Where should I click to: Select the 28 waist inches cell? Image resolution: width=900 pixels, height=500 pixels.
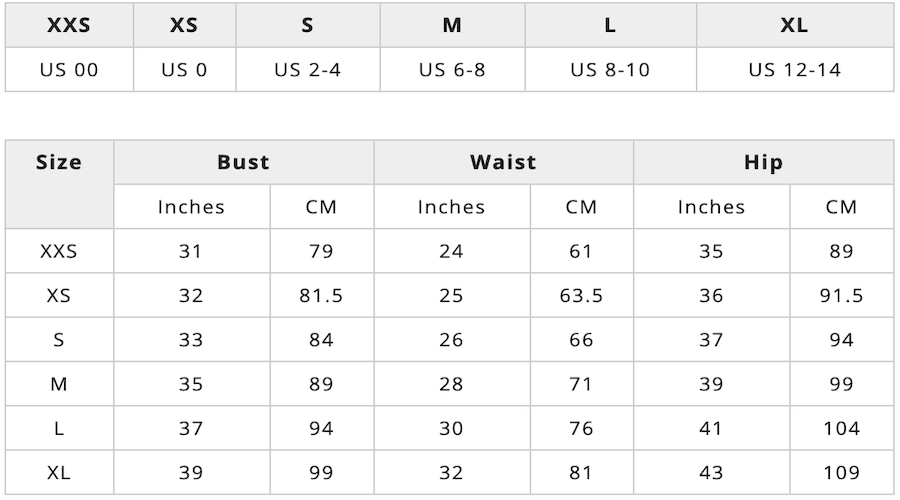(x=451, y=384)
